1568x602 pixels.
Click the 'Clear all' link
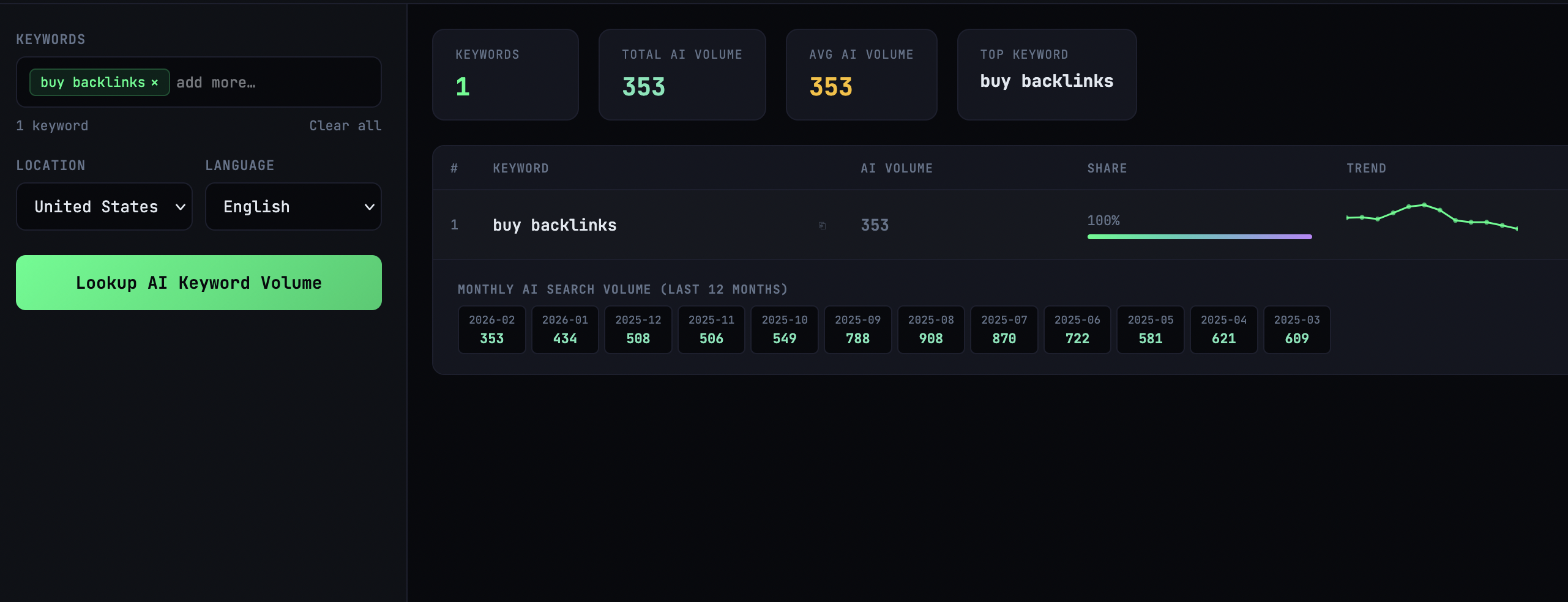pyautogui.click(x=345, y=125)
